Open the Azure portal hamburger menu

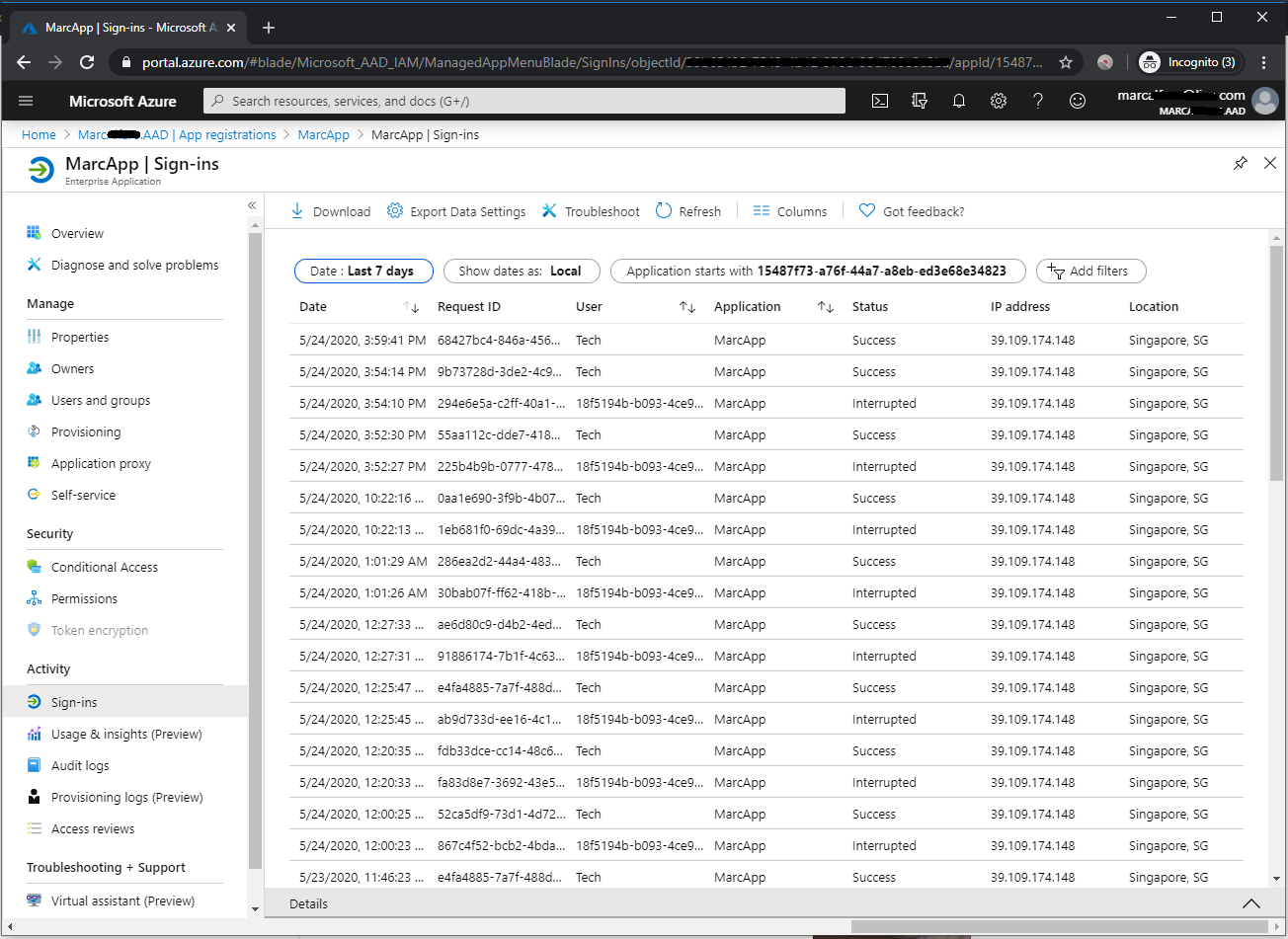click(x=26, y=101)
